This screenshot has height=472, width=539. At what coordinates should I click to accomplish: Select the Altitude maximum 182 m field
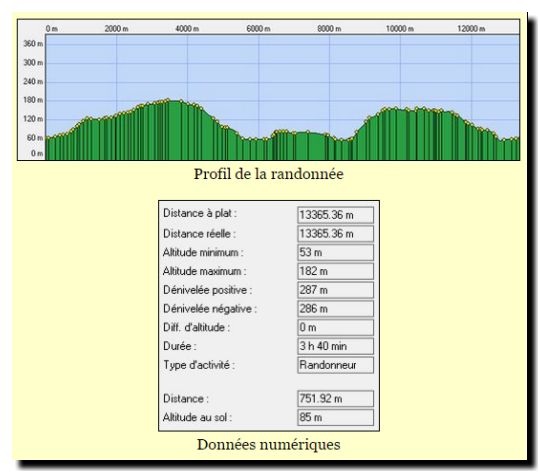(335, 271)
